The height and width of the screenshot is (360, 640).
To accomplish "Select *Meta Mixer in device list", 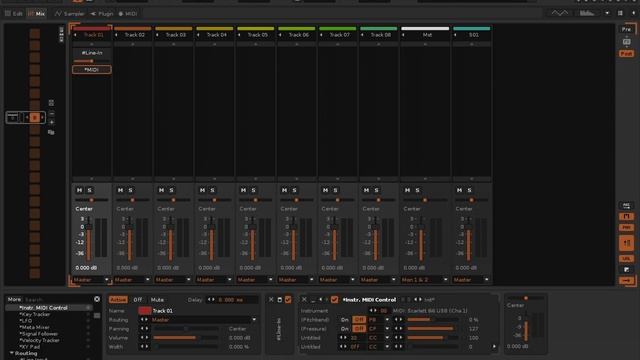I will point(35,327).
